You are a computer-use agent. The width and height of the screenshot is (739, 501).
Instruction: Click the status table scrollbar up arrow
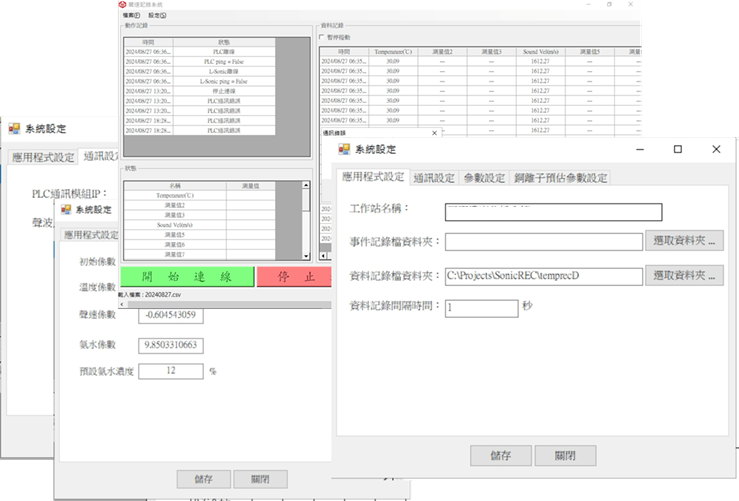point(306,186)
